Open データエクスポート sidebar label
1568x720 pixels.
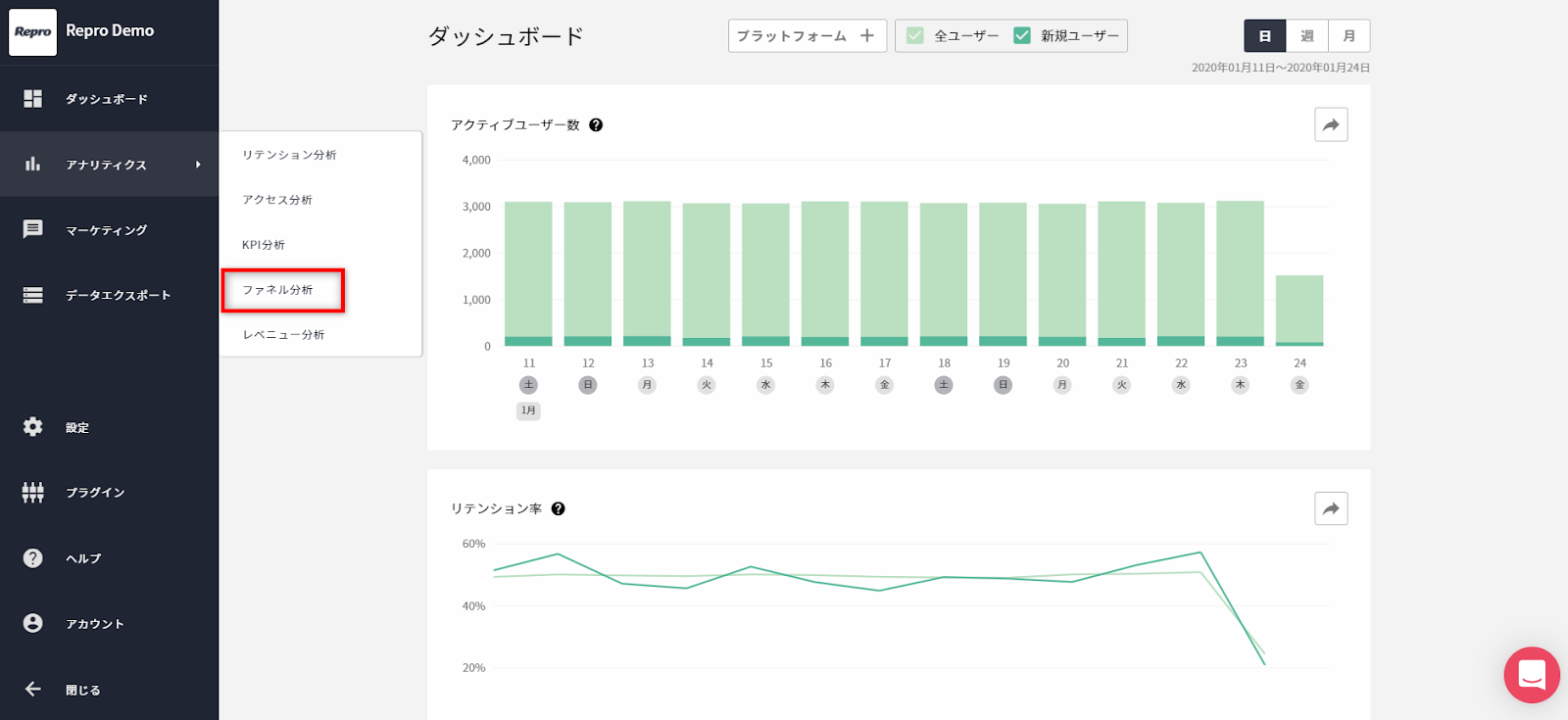pos(119,295)
